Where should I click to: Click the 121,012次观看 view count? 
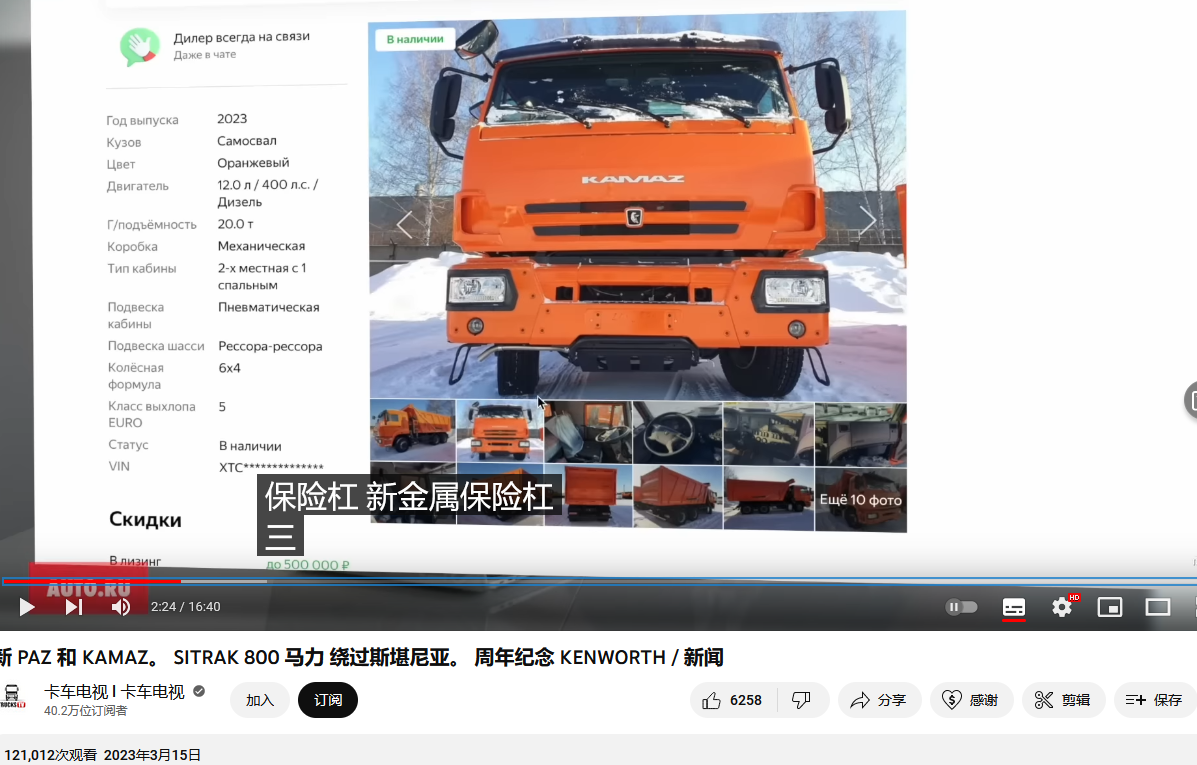[x=50, y=755]
